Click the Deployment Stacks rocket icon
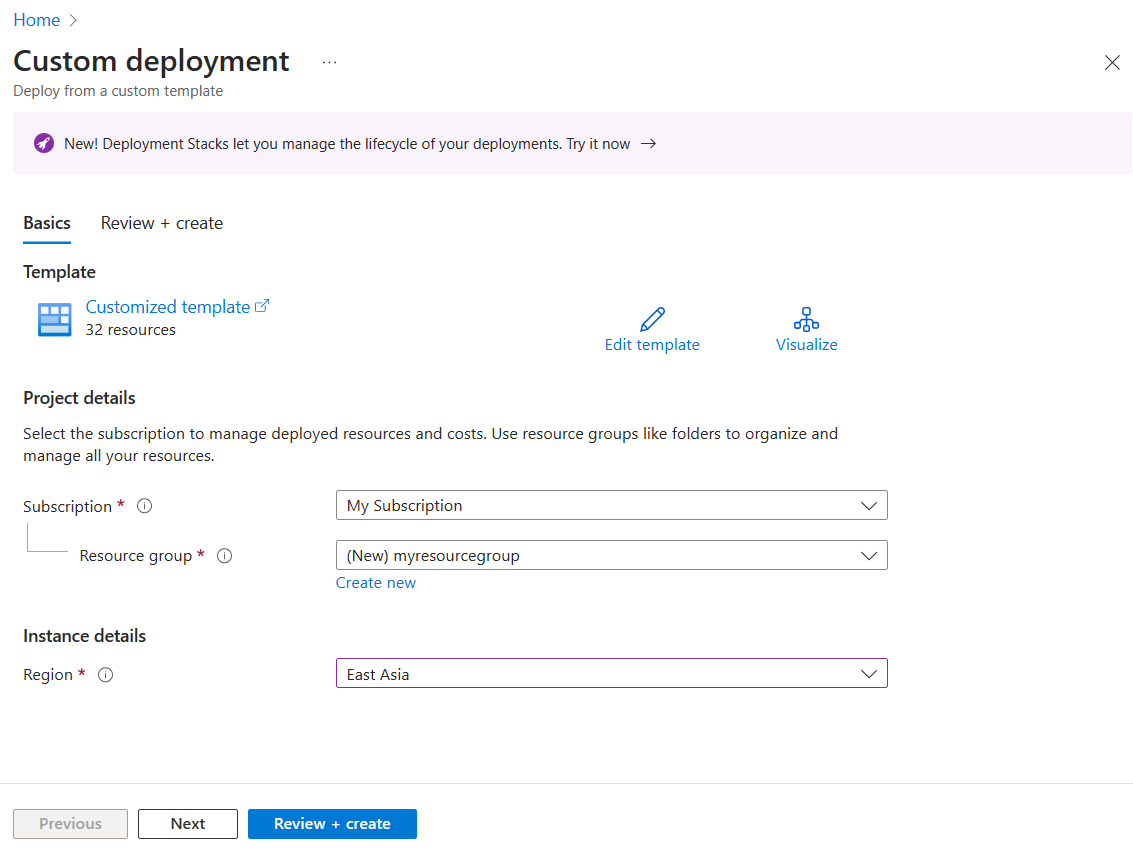Image resolution: width=1133 pixels, height=851 pixels. 43,144
